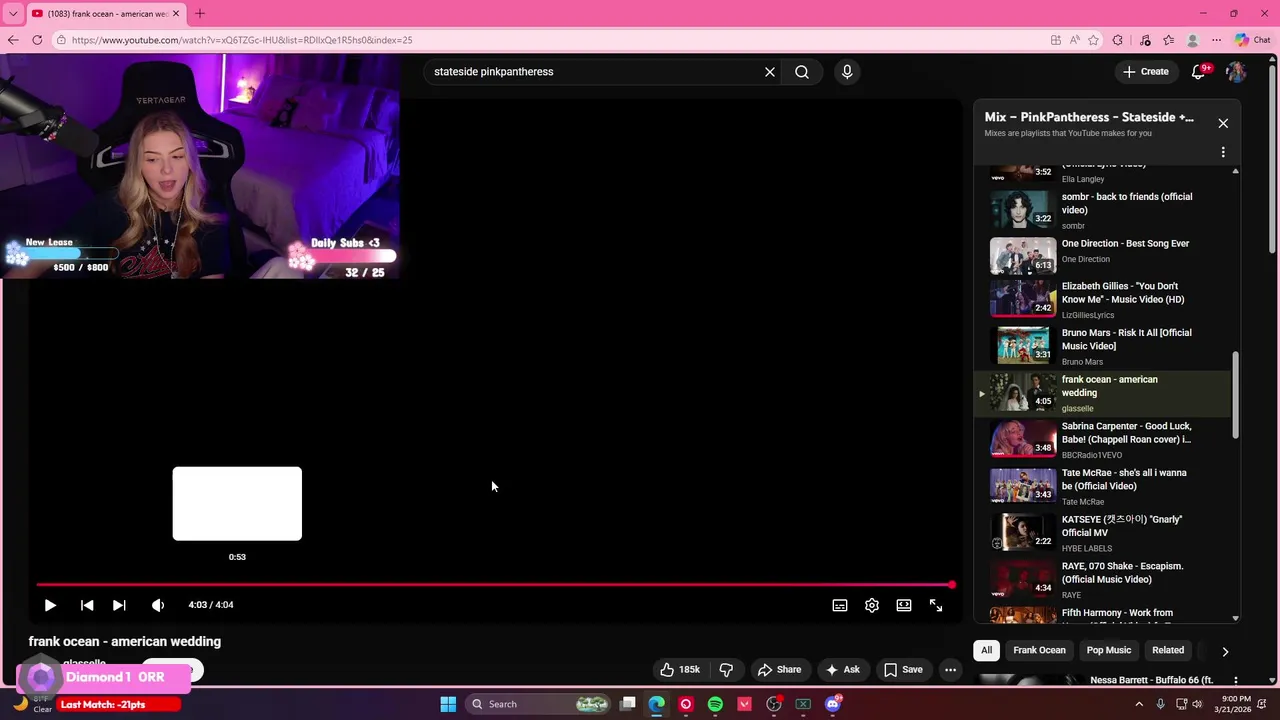This screenshot has width=1280, height=720.
Task: Add page to favorites star
Action: click(x=1093, y=40)
